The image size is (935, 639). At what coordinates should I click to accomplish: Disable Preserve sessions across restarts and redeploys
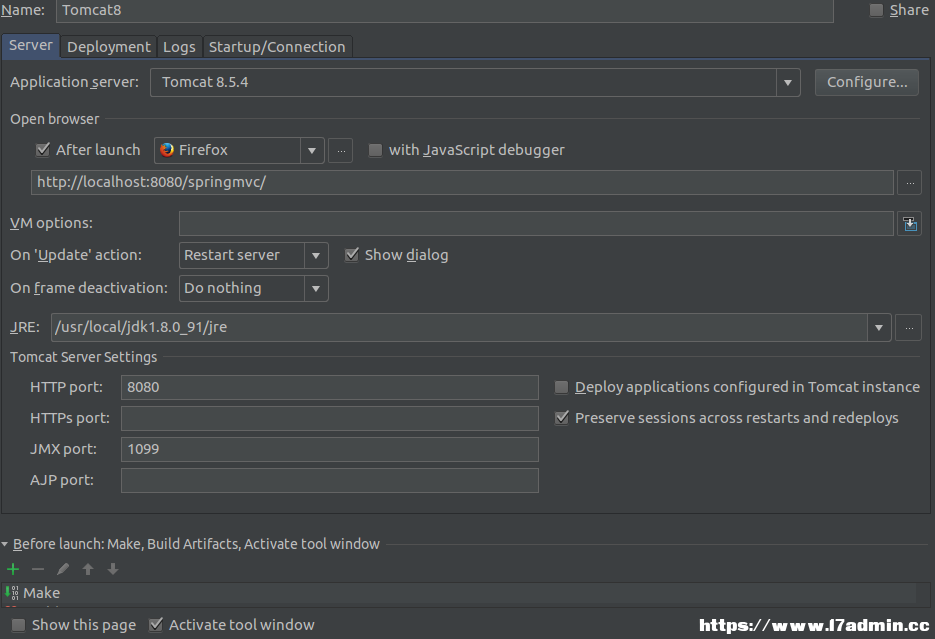pyautogui.click(x=562, y=418)
